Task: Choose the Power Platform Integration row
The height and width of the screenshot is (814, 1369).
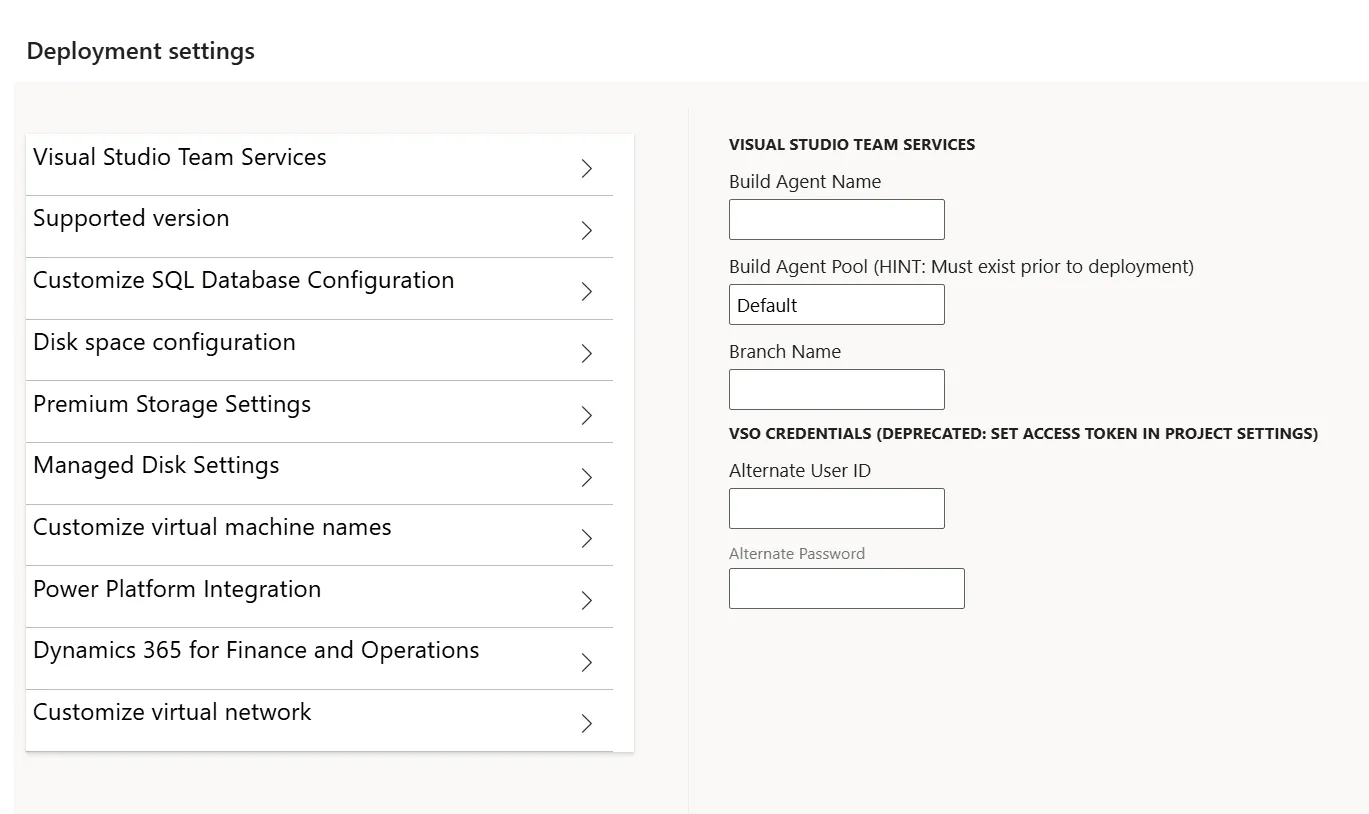Action: [x=319, y=597]
